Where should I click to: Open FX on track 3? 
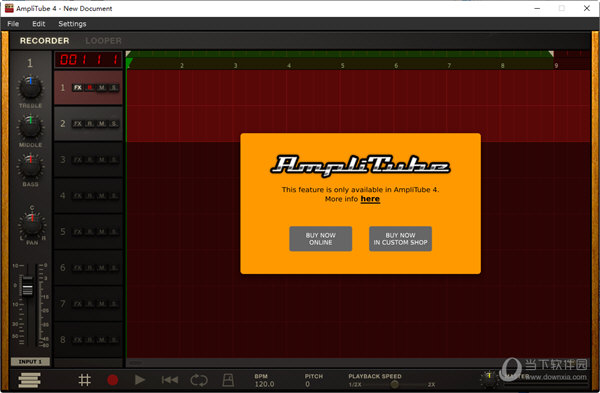click(x=78, y=160)
